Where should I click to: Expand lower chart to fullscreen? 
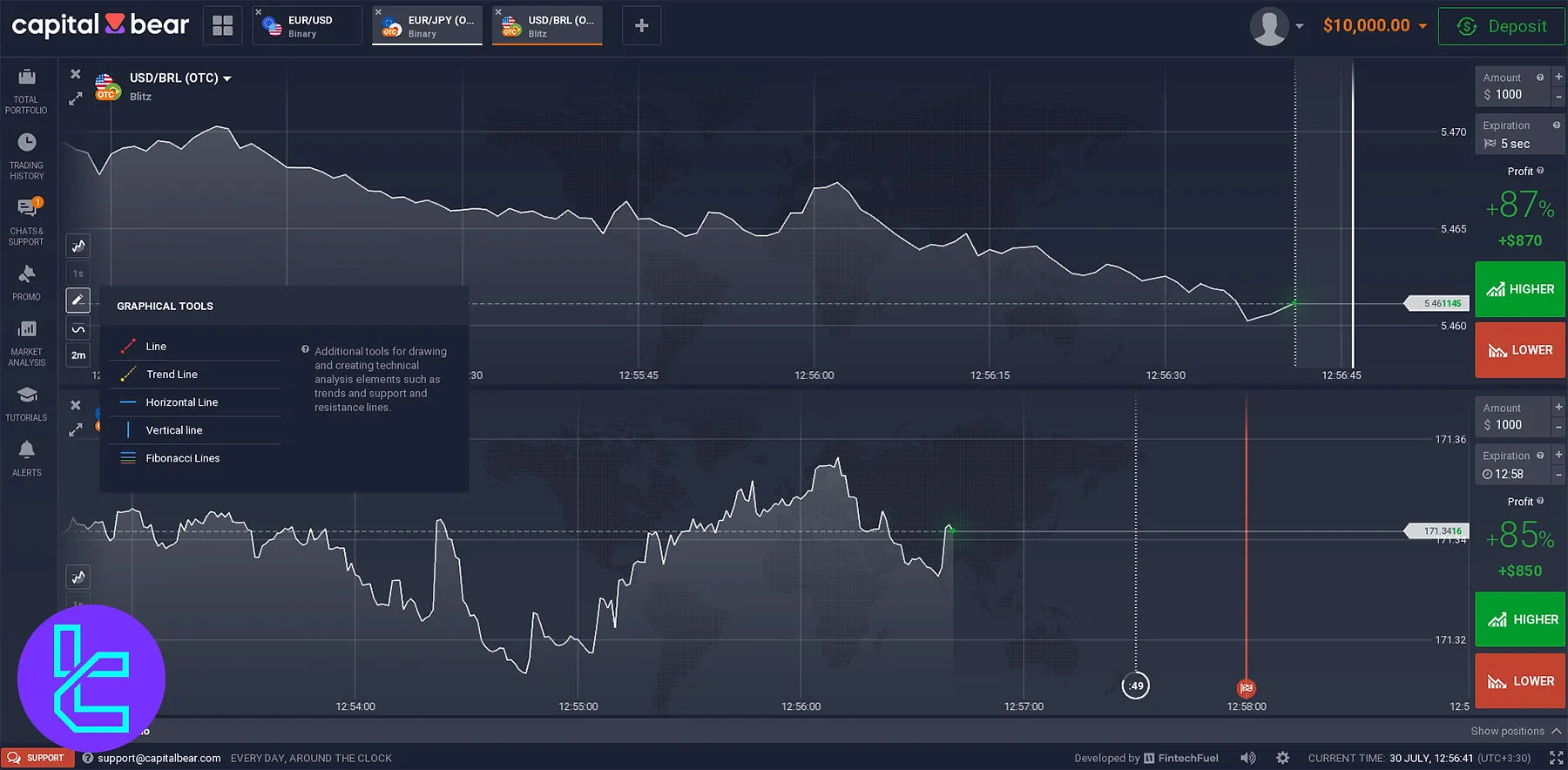(76, 429)
